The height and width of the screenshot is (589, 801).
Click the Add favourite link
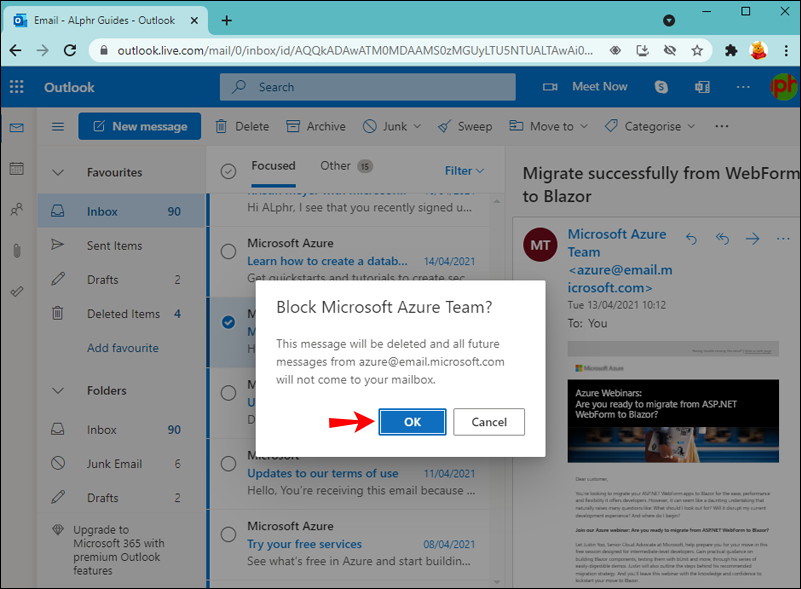coord(123,348)
